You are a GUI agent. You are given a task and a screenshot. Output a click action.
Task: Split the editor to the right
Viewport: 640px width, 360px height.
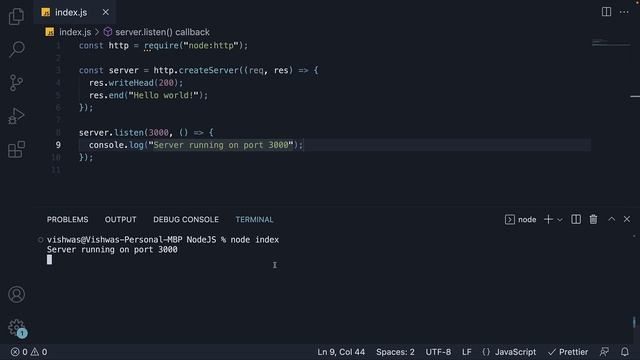pyautogui.click(x=607, y=12)
